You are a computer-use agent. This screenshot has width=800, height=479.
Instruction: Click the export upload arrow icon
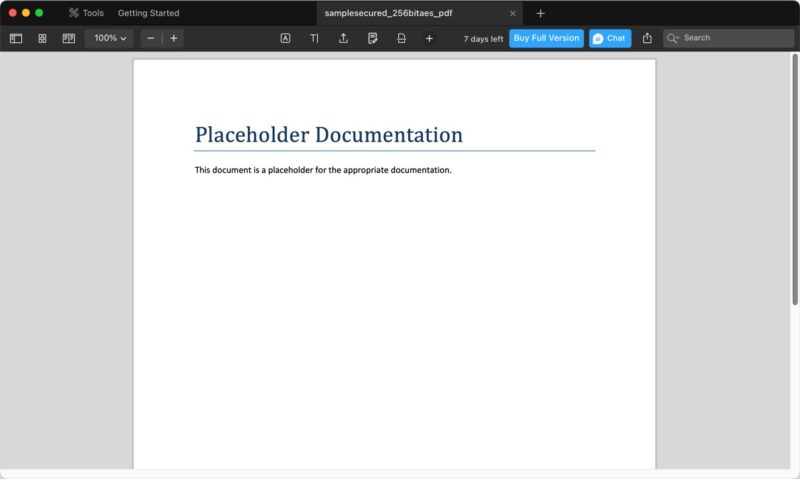[x=343, y=38]
